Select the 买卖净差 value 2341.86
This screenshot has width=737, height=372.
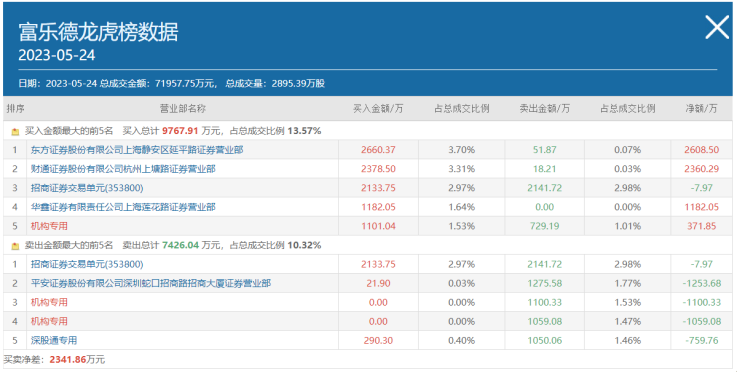point(68,360)
